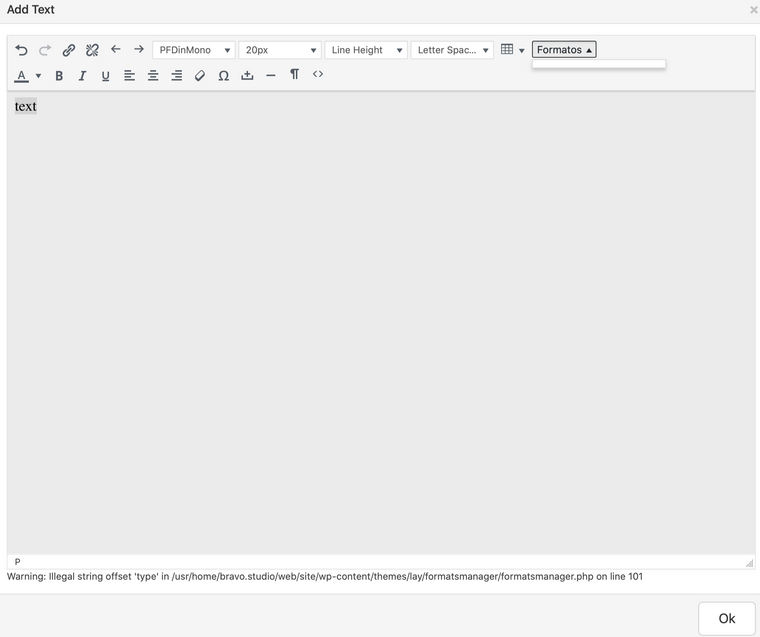This screenshot has height=637, width=760.
Task: Click the left arrow icon in toolbar
Action: [x=116, y=49]
